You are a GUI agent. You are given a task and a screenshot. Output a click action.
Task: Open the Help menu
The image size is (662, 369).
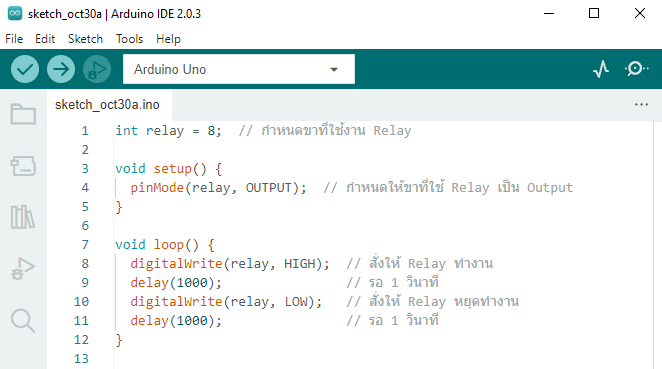(168, 39)
